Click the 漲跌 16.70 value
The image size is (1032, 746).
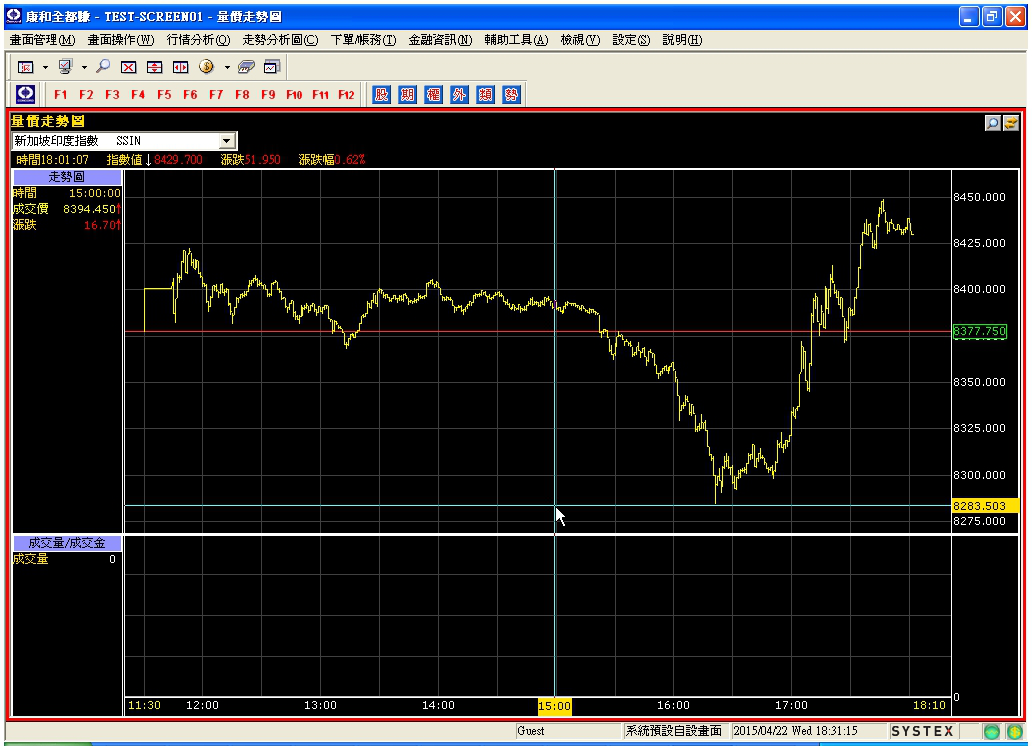100,225
